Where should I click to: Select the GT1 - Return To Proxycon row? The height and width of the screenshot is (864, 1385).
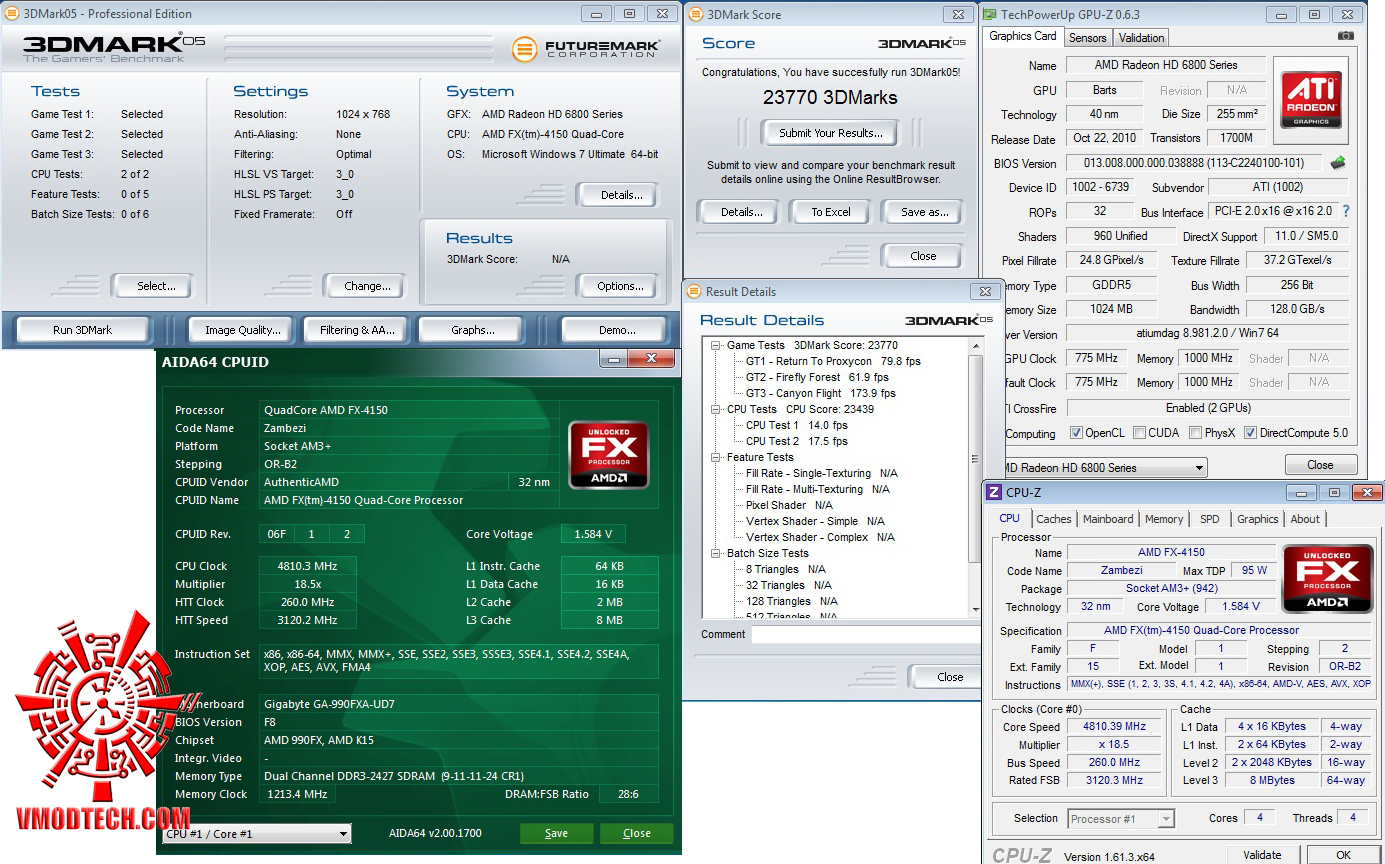tap(833, 361)
